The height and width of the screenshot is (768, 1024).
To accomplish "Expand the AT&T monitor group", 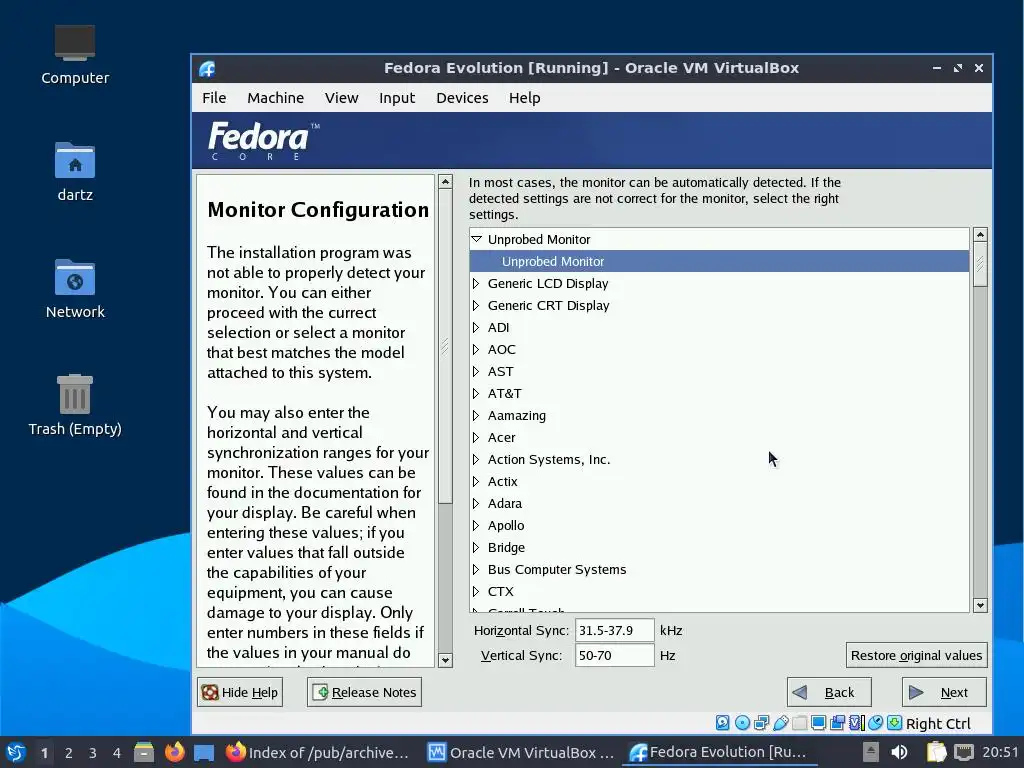I will click(476, 394).
